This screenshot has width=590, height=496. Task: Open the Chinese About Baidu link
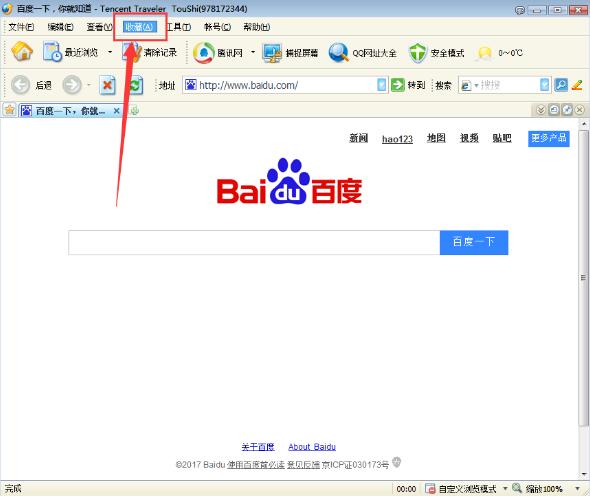coord(258,447)
